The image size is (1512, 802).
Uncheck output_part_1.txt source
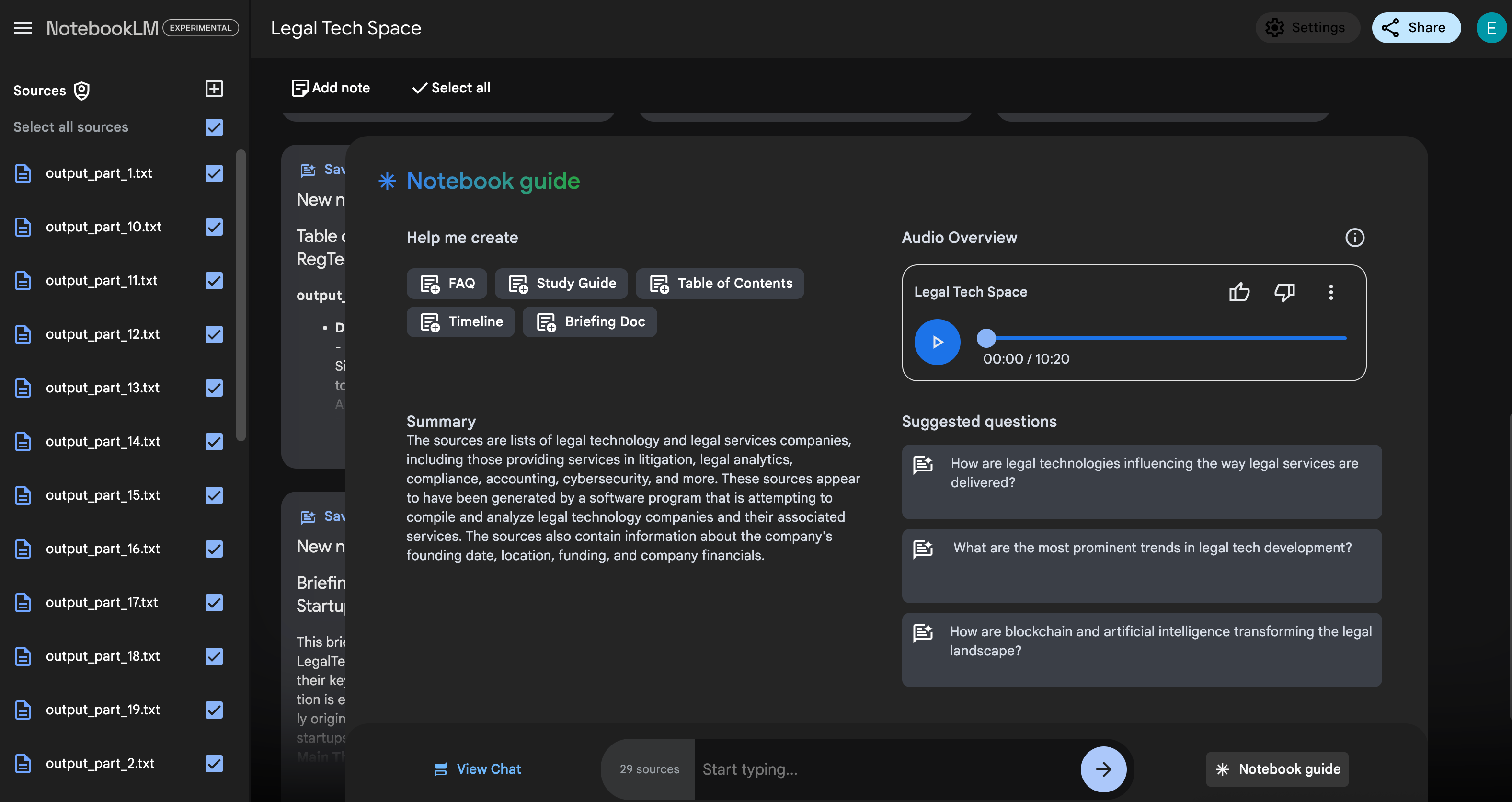214,173
